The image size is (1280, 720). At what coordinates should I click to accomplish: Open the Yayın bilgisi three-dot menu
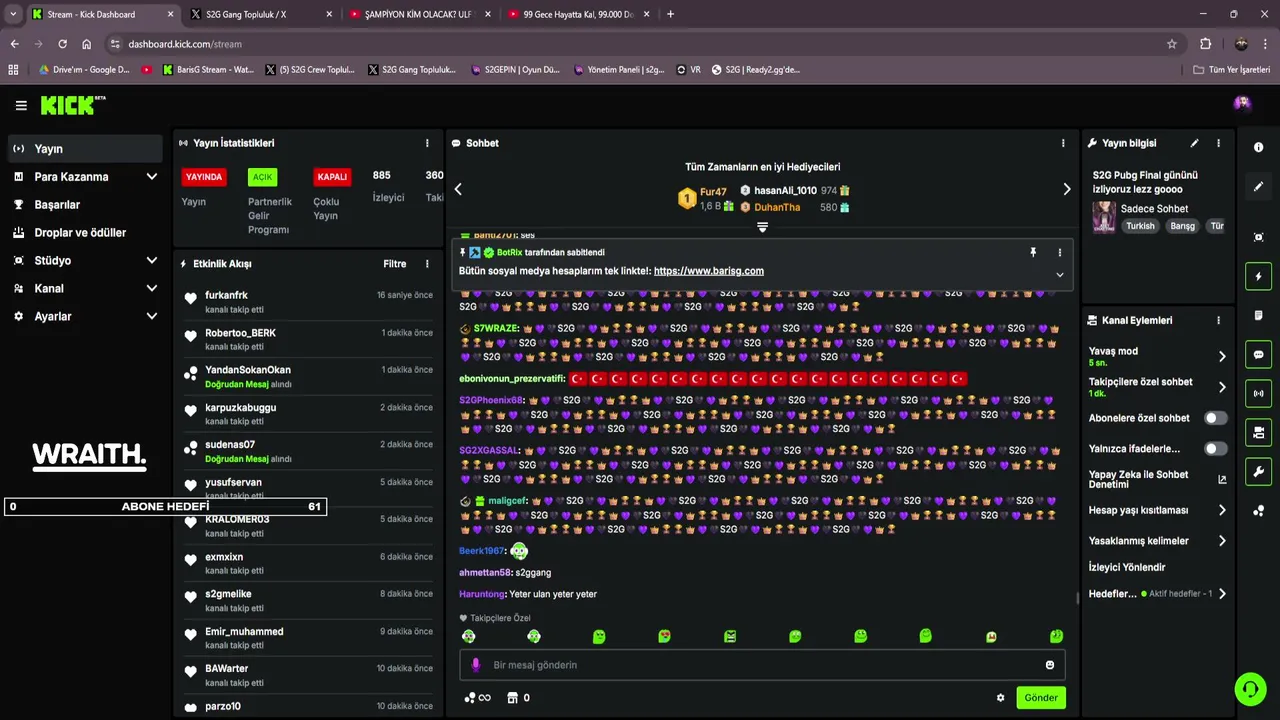(1218, 143)
